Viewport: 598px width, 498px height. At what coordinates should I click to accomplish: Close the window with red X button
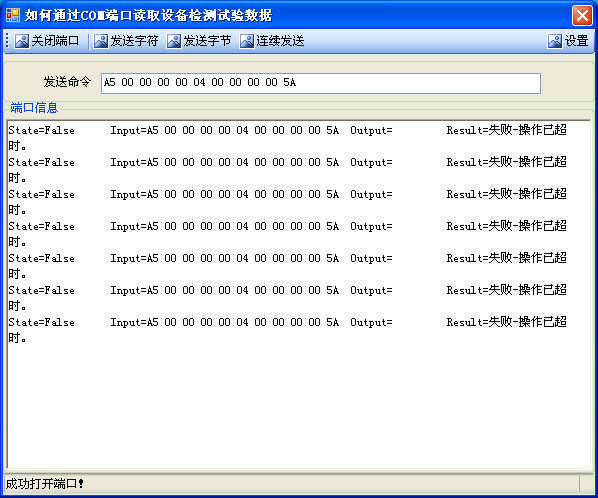click(582, 16)
